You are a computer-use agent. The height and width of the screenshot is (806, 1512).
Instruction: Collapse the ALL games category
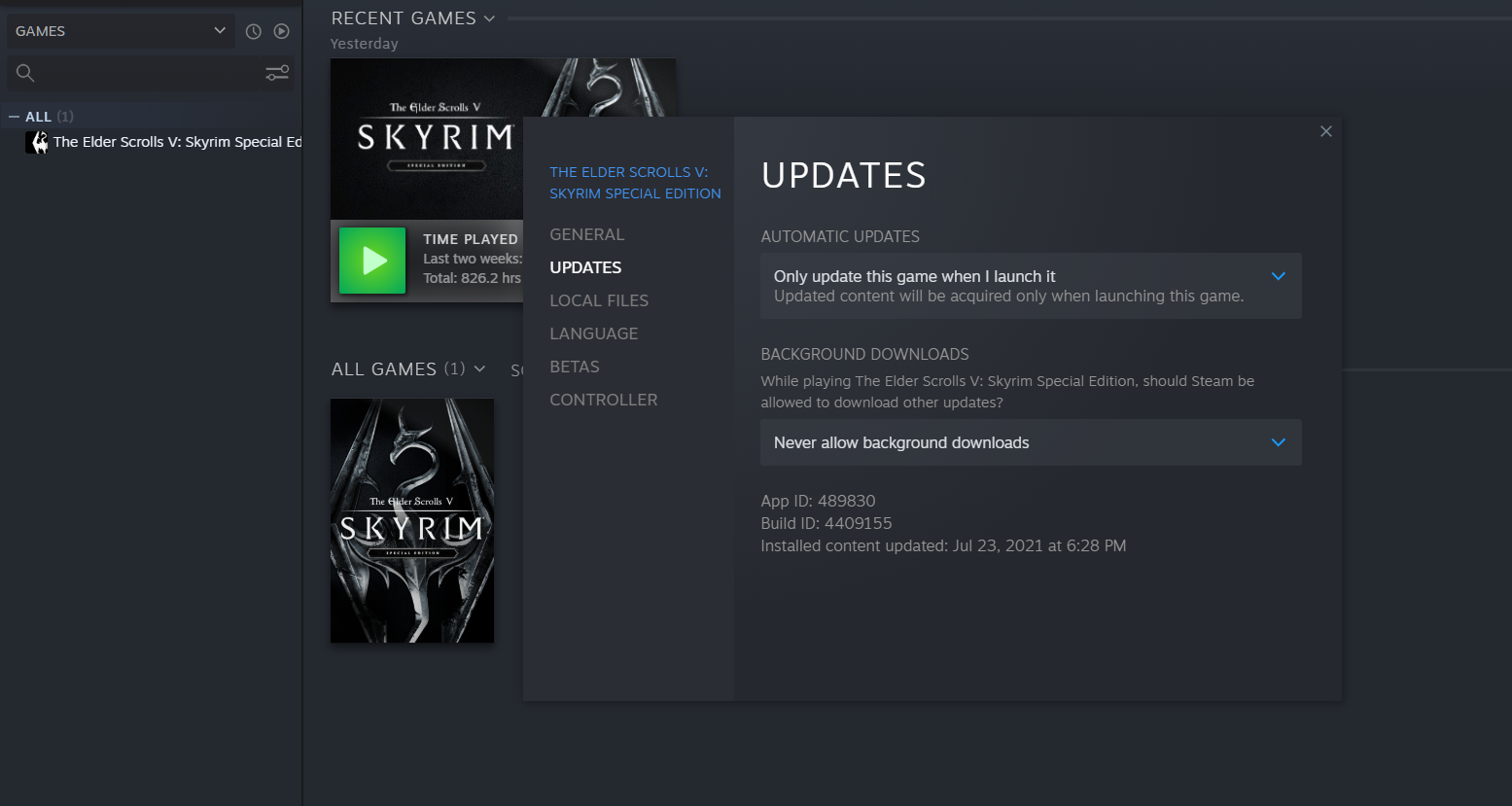click(14, 117)
